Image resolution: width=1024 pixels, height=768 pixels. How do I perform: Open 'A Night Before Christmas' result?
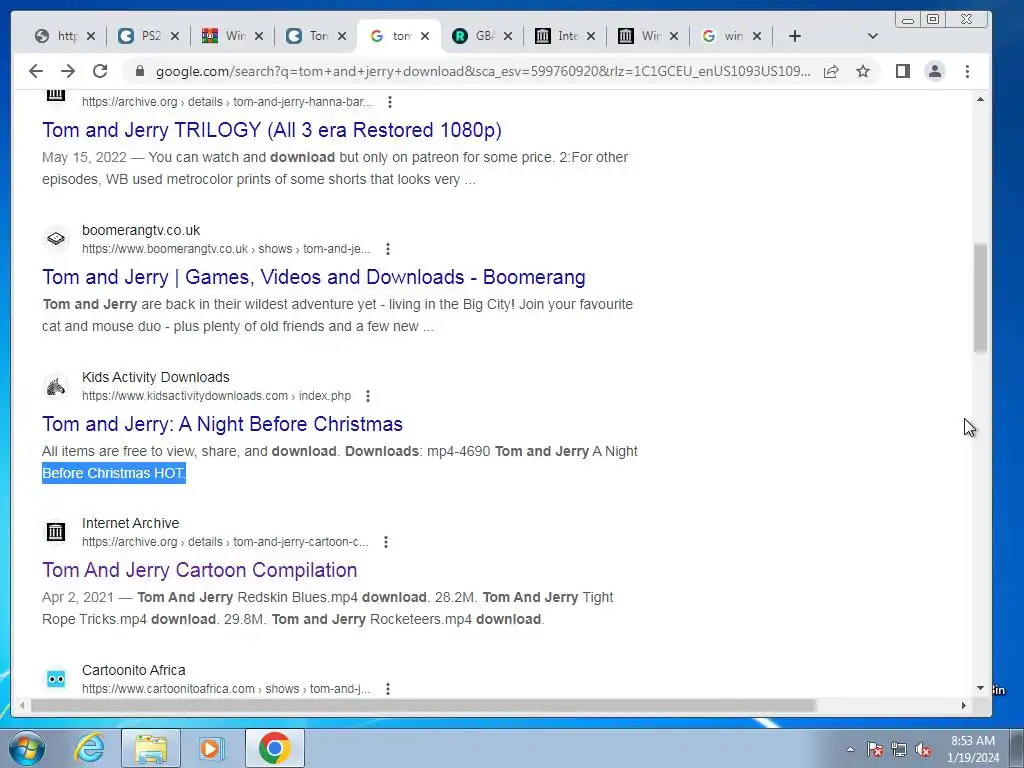222,424
